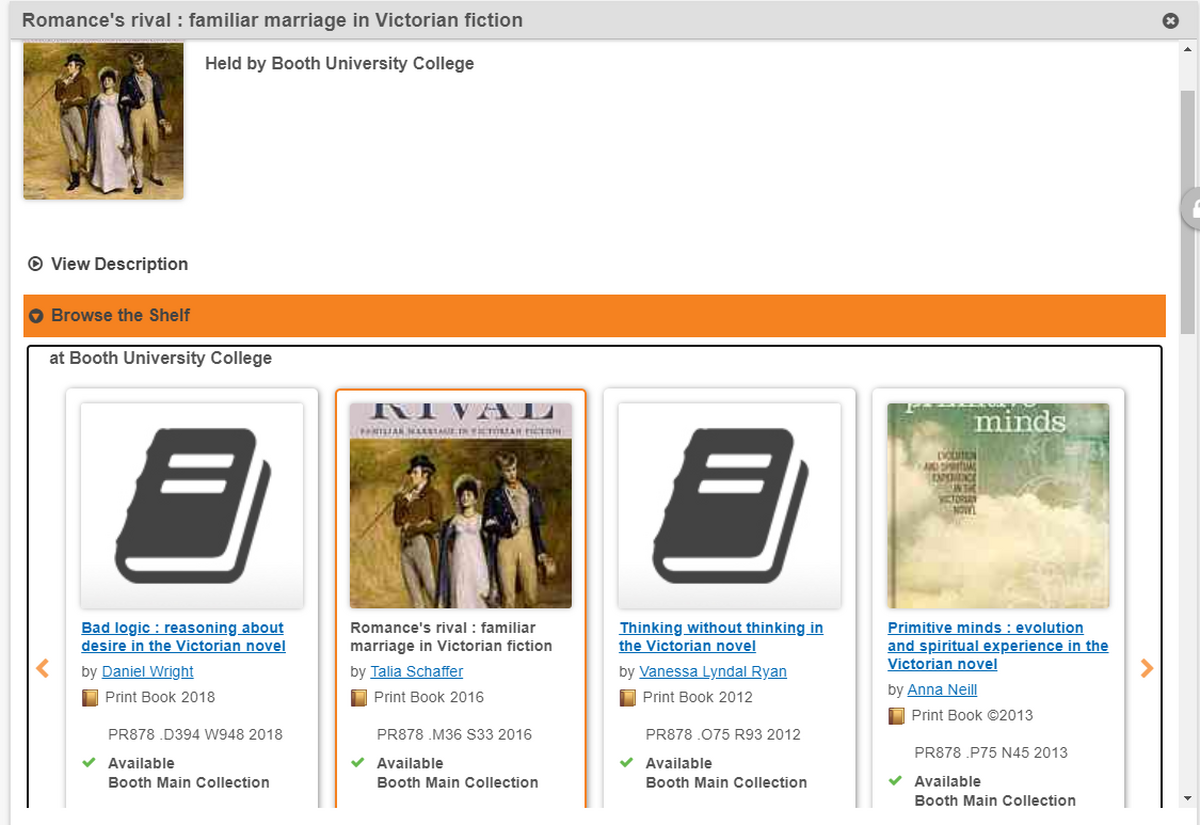Open author Daniel Wright link

point(148,672)
